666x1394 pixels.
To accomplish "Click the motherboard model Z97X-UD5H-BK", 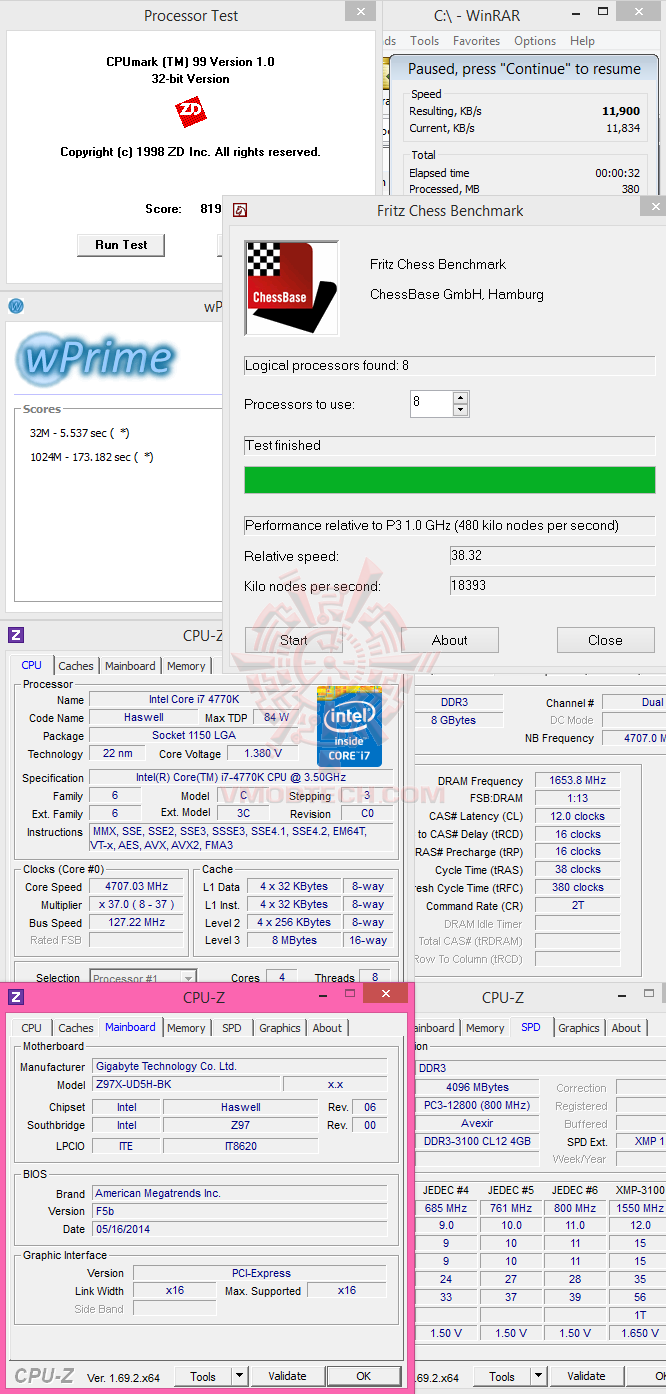I will 185,1084.
